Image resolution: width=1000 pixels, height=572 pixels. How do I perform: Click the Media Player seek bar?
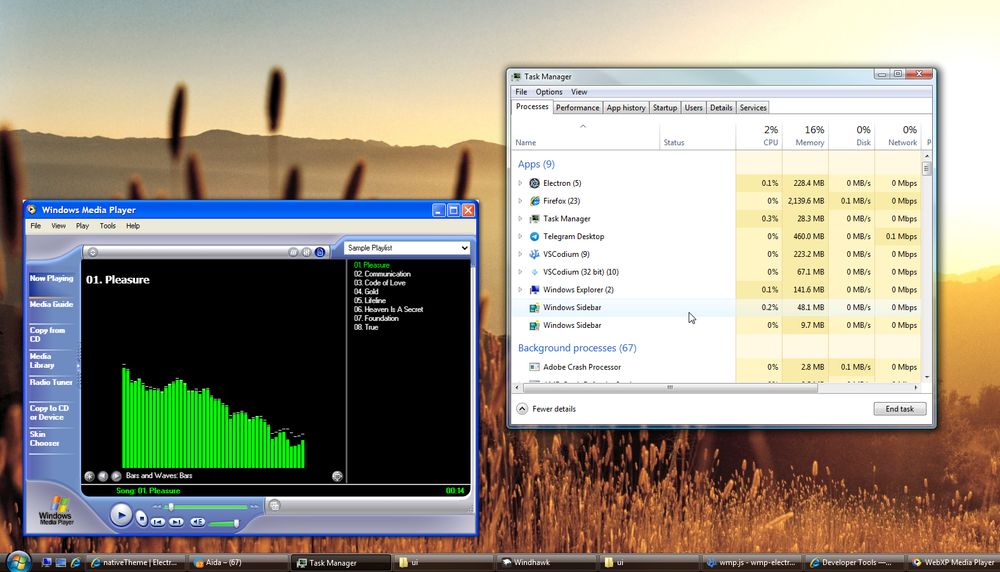click(207, 507)
